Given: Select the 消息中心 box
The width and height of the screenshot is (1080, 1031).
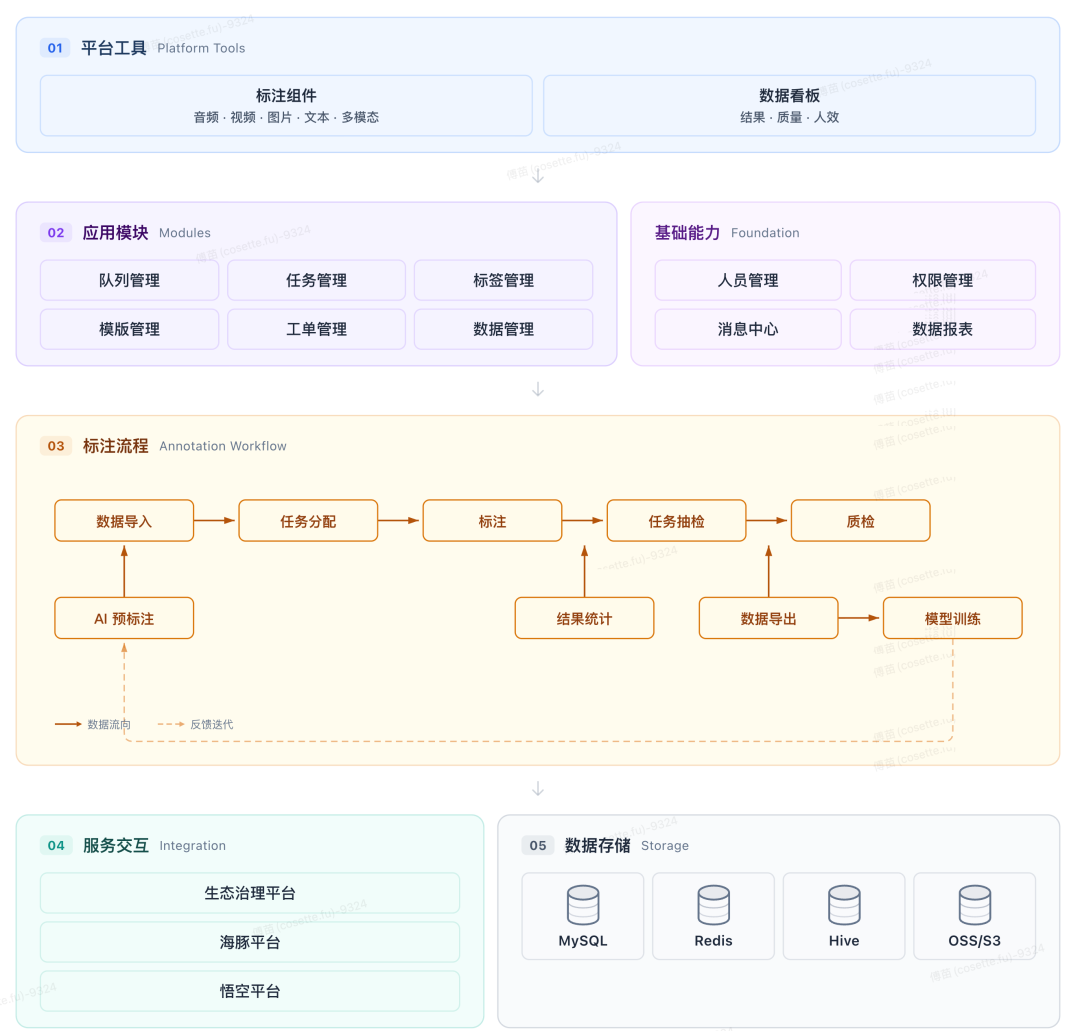Looking at the screenshot, I should click(x=748, y=329).
